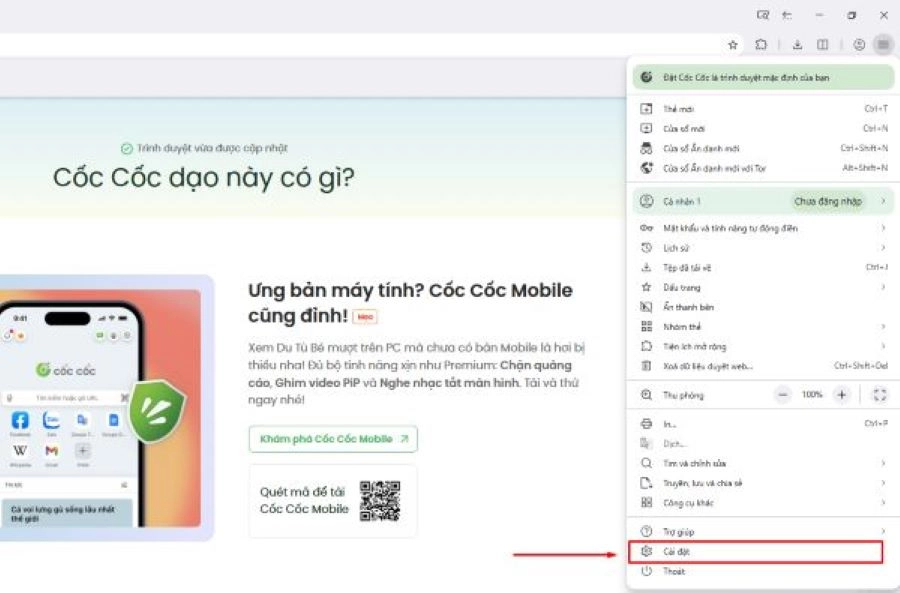Viewport: 900px width, 593px height.
Task: Click the printer icon next to In...
Action: [x=646, y=424]
